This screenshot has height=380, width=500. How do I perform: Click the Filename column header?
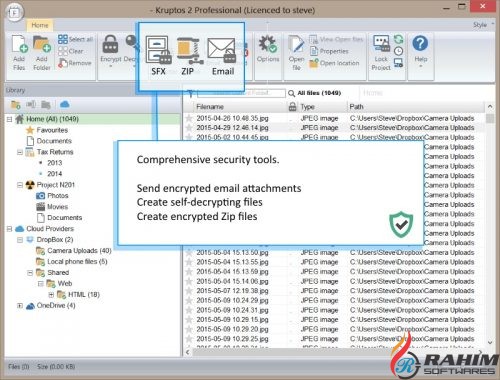[x=240, y=107]
